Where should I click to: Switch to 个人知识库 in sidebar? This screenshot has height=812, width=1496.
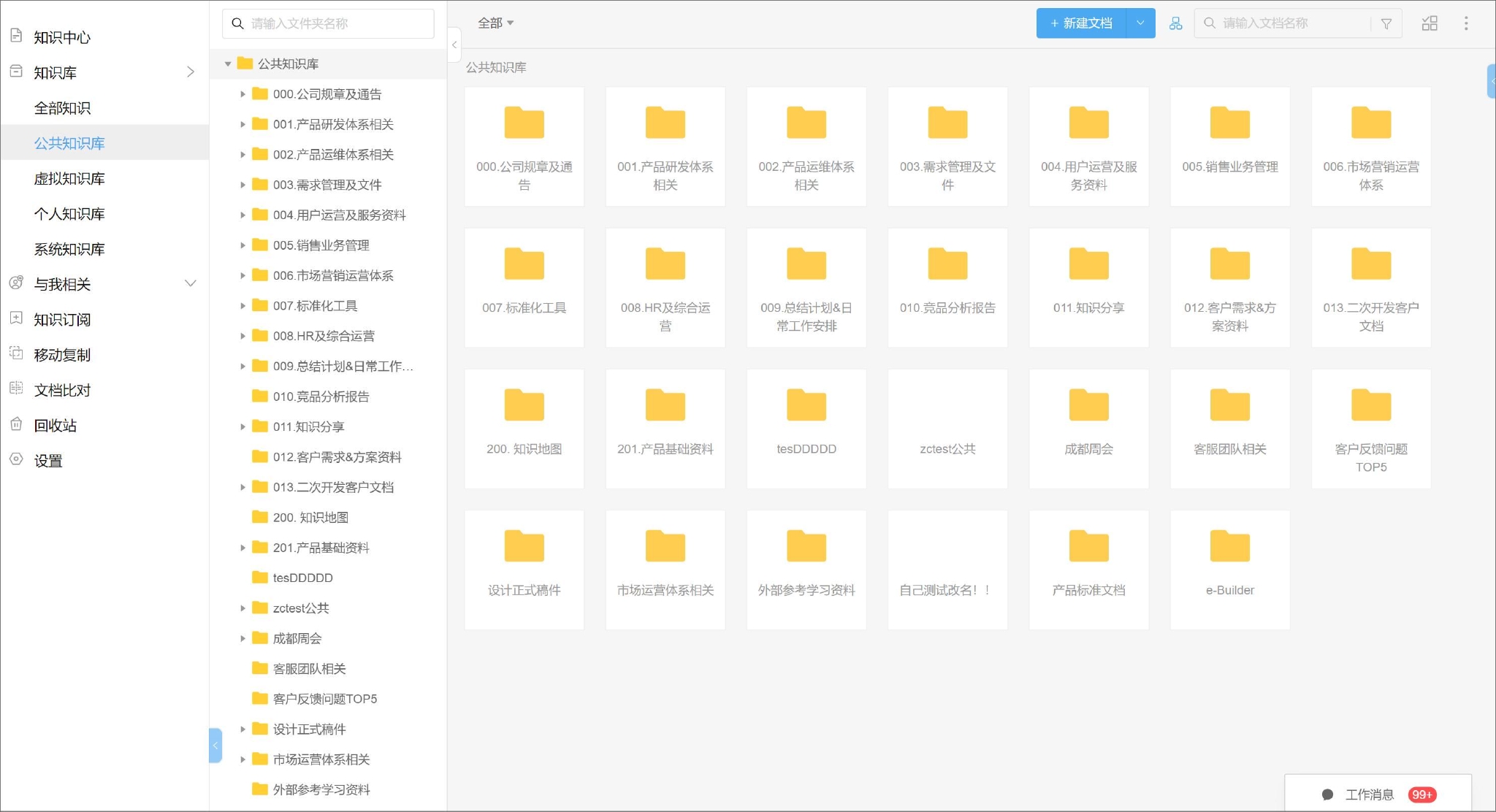(69, 213)
